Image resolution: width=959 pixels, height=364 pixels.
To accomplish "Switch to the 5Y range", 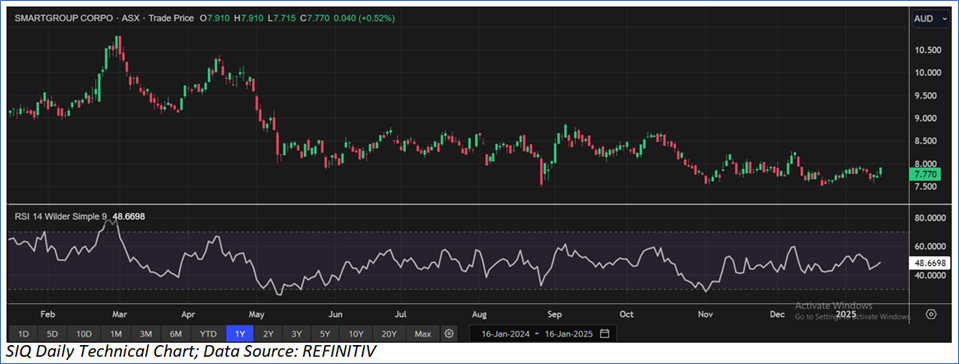I will 325,334.
